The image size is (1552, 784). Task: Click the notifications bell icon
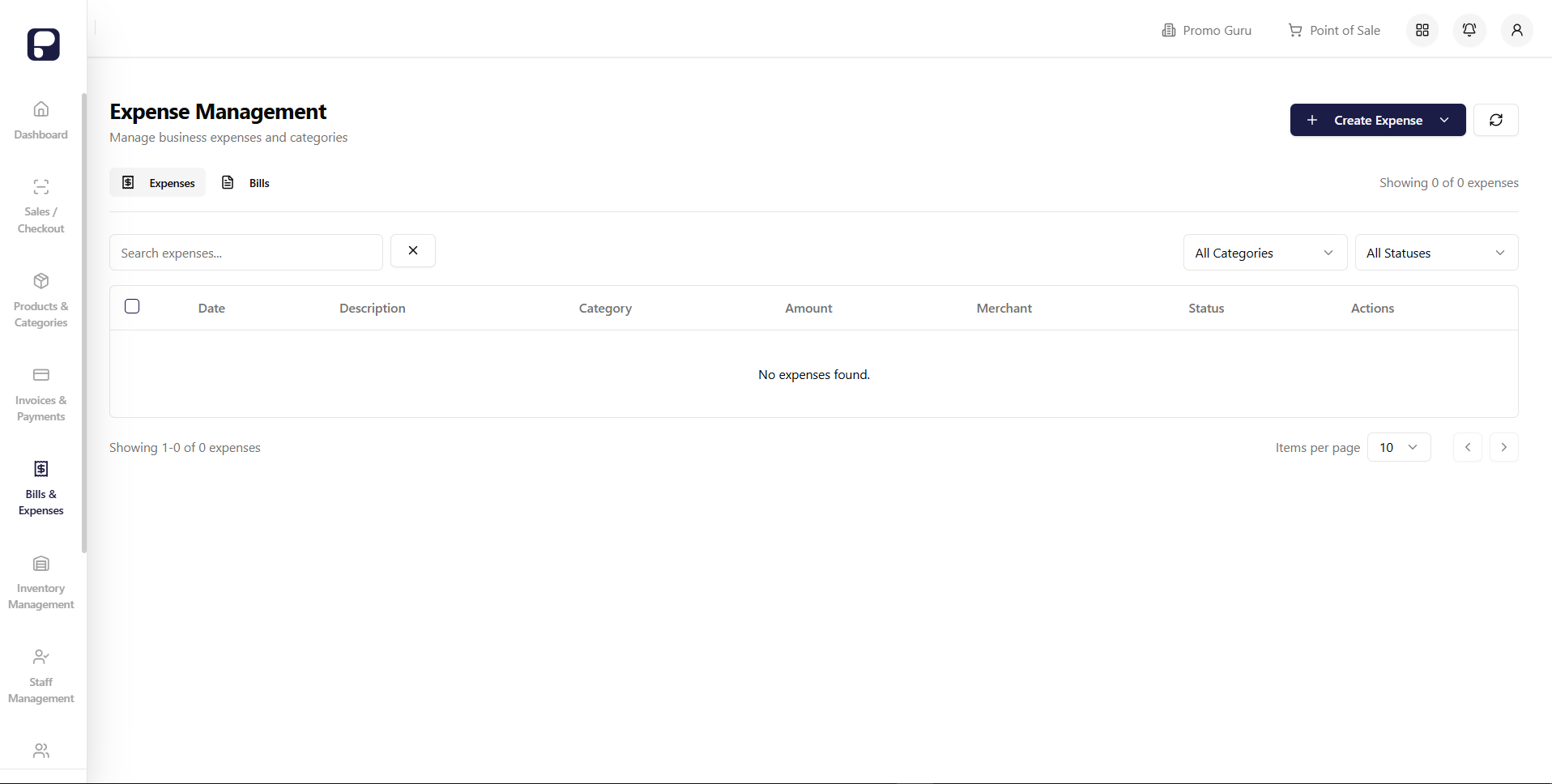pyautogui.click(x=1469, y=31)
